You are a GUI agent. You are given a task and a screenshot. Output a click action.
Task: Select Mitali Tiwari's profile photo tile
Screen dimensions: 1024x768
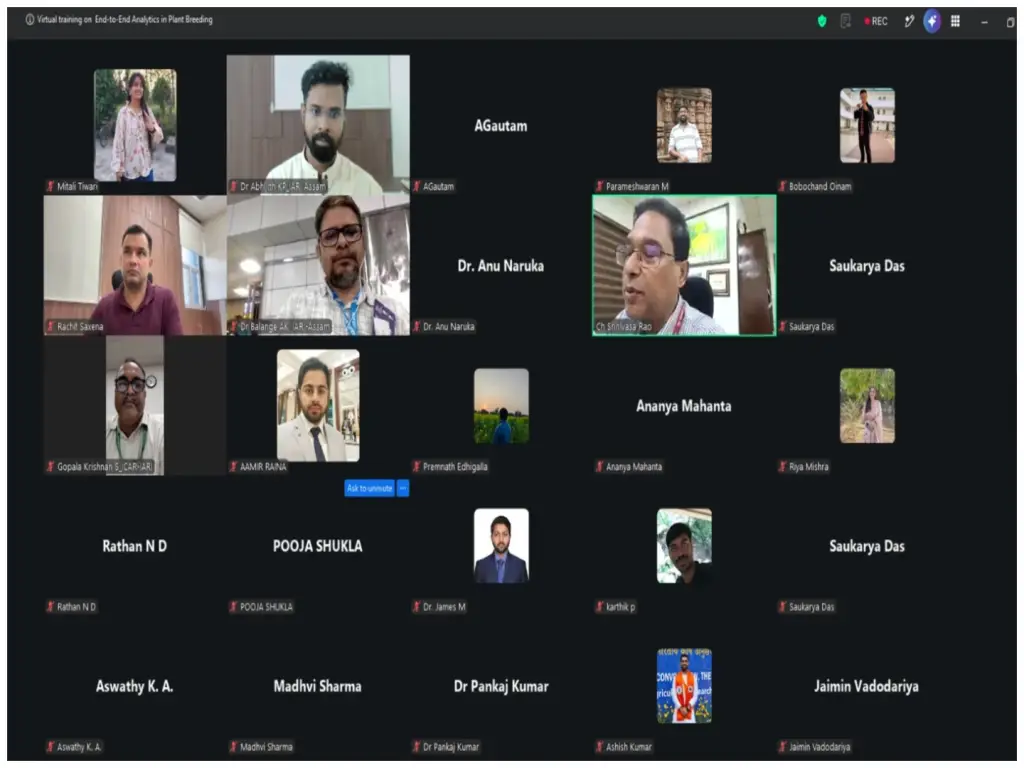tap(135, 125)
